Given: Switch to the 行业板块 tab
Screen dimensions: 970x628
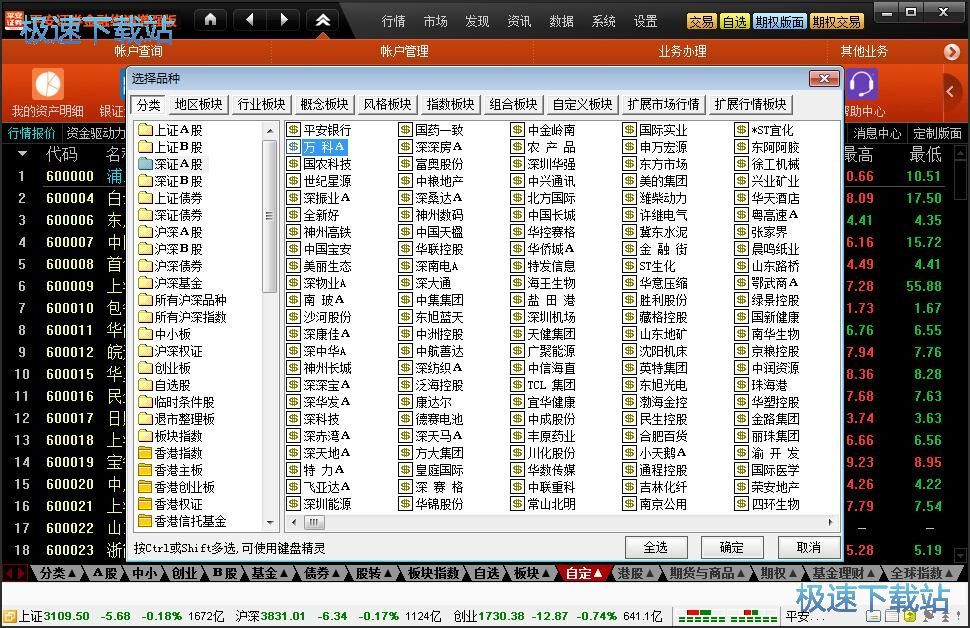Looking at the screenshot, I should click(260, 104).
